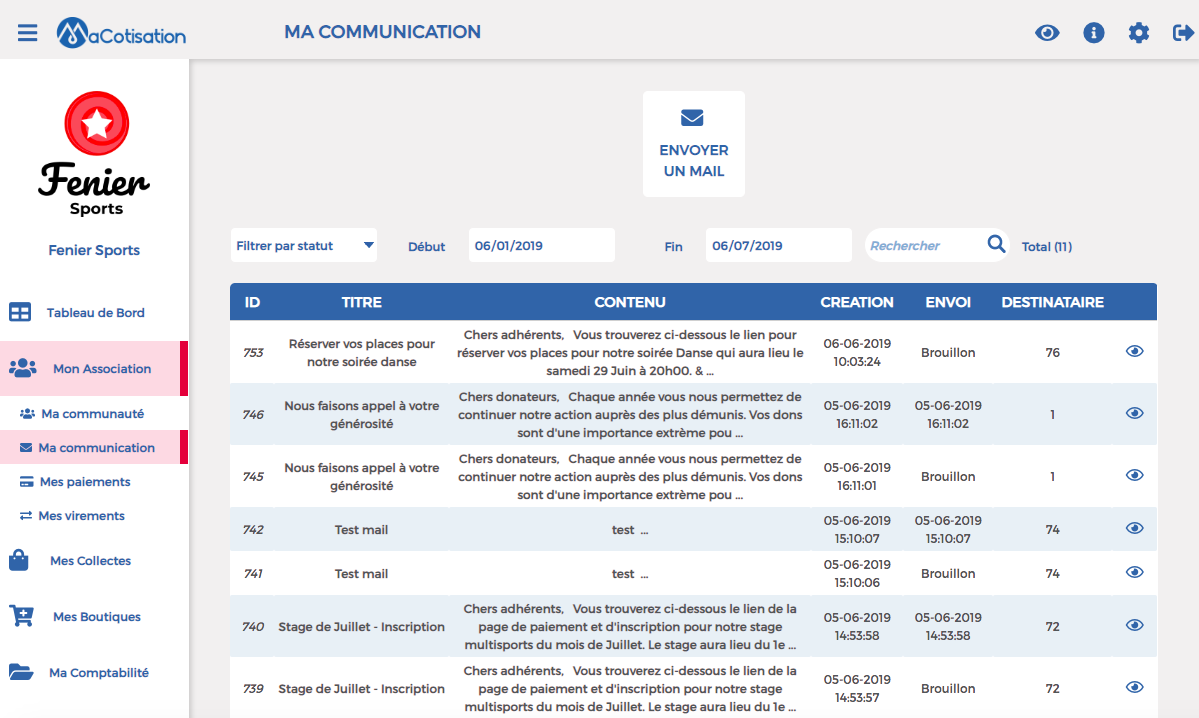The height and width of the screenshot is (718, 1199).
Task: Click the MaCotisation logo
Action: coord(121,33)
